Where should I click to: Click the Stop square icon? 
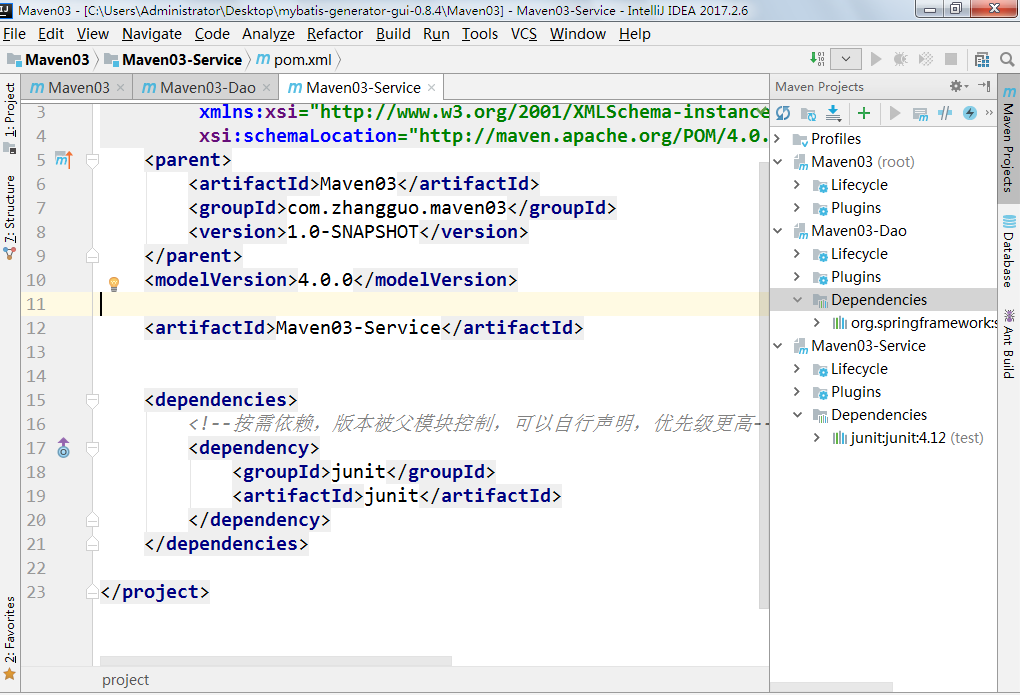coord(950,59)
